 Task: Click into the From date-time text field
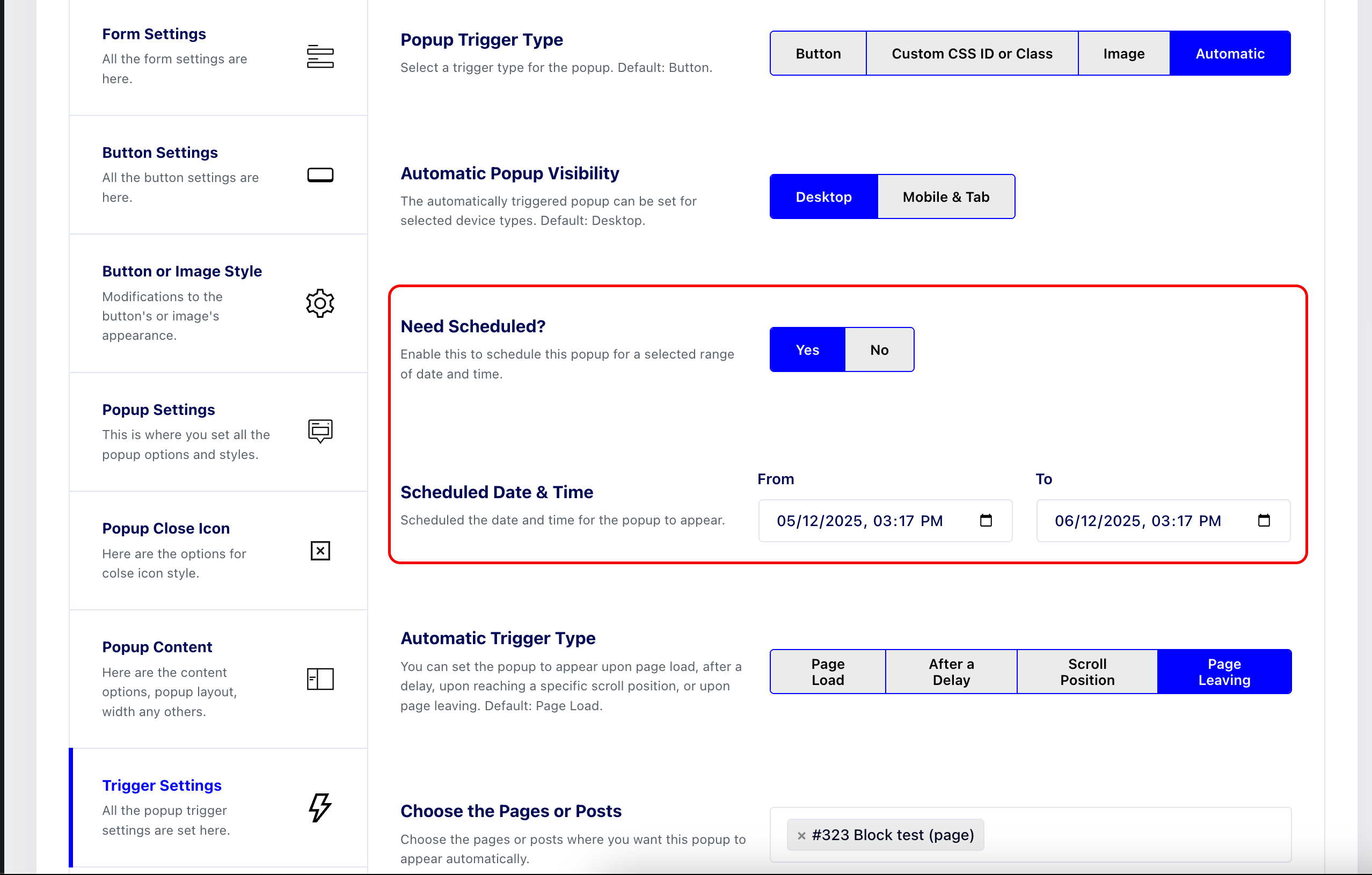pyautogui.click(x=859, y=521)
